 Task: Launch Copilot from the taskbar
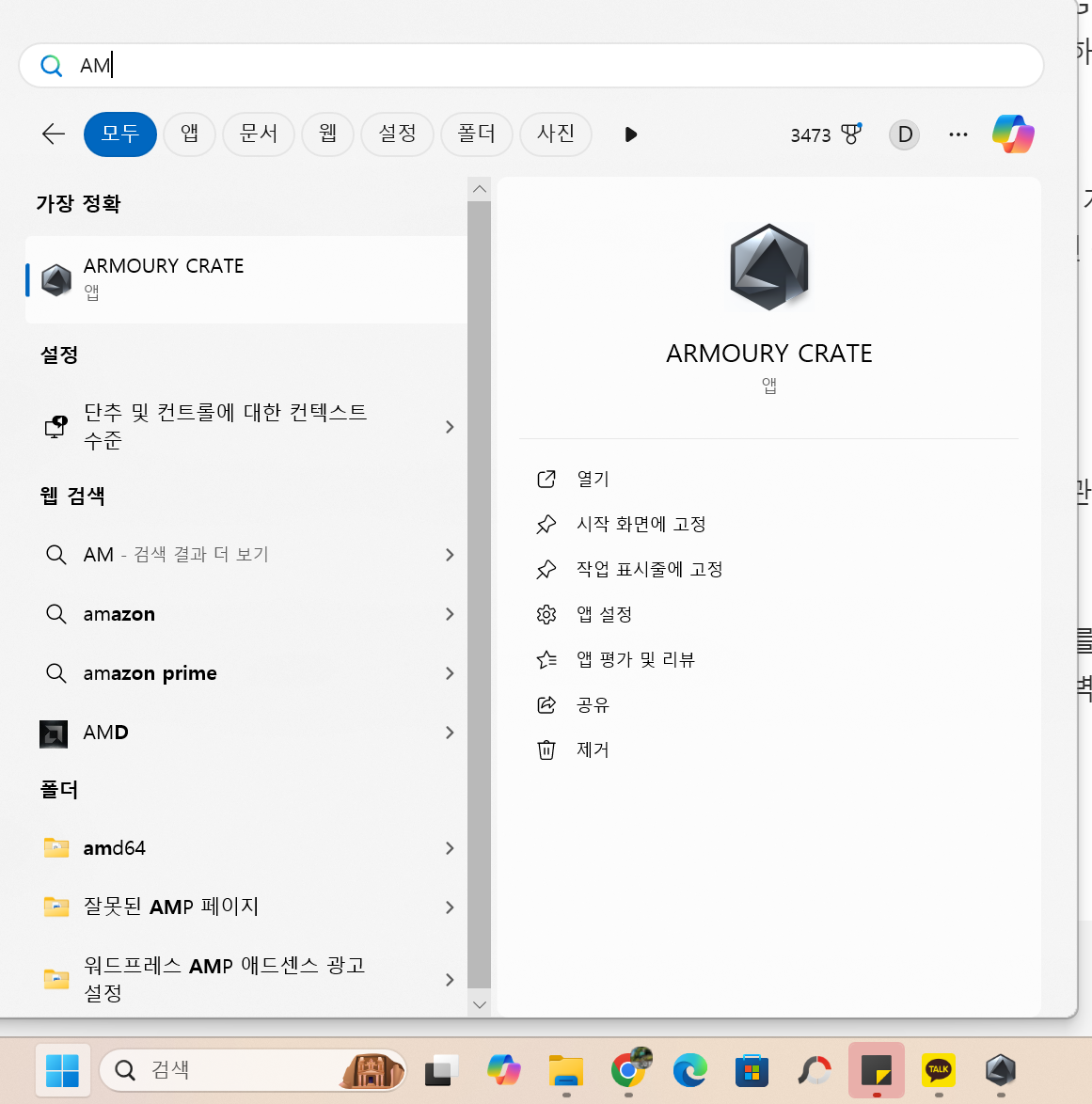click(x=504, y=1070)
